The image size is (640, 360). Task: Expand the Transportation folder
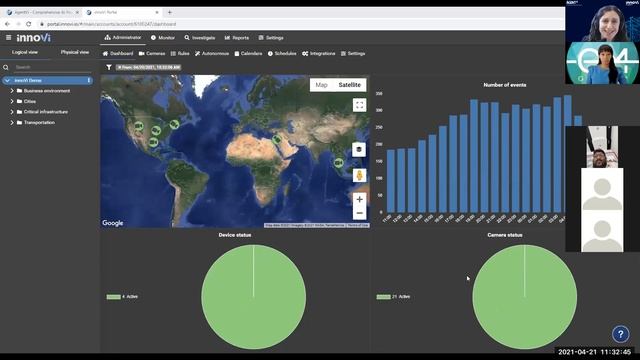[12, 122]
